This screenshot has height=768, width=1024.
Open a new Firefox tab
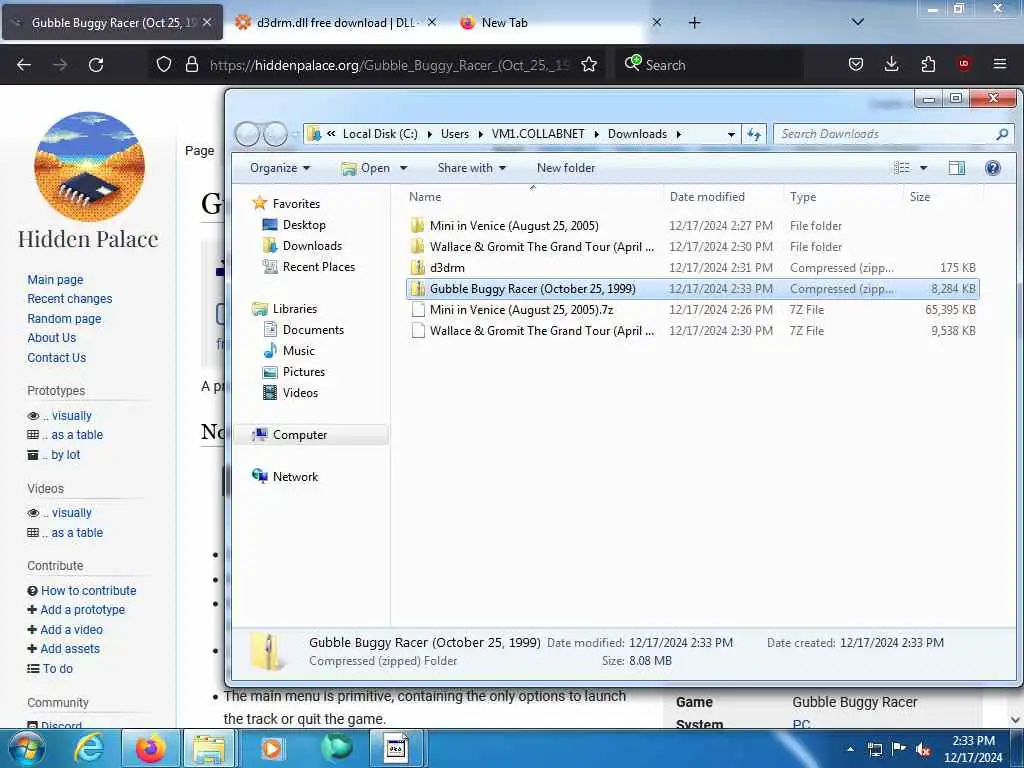[694, 23]
